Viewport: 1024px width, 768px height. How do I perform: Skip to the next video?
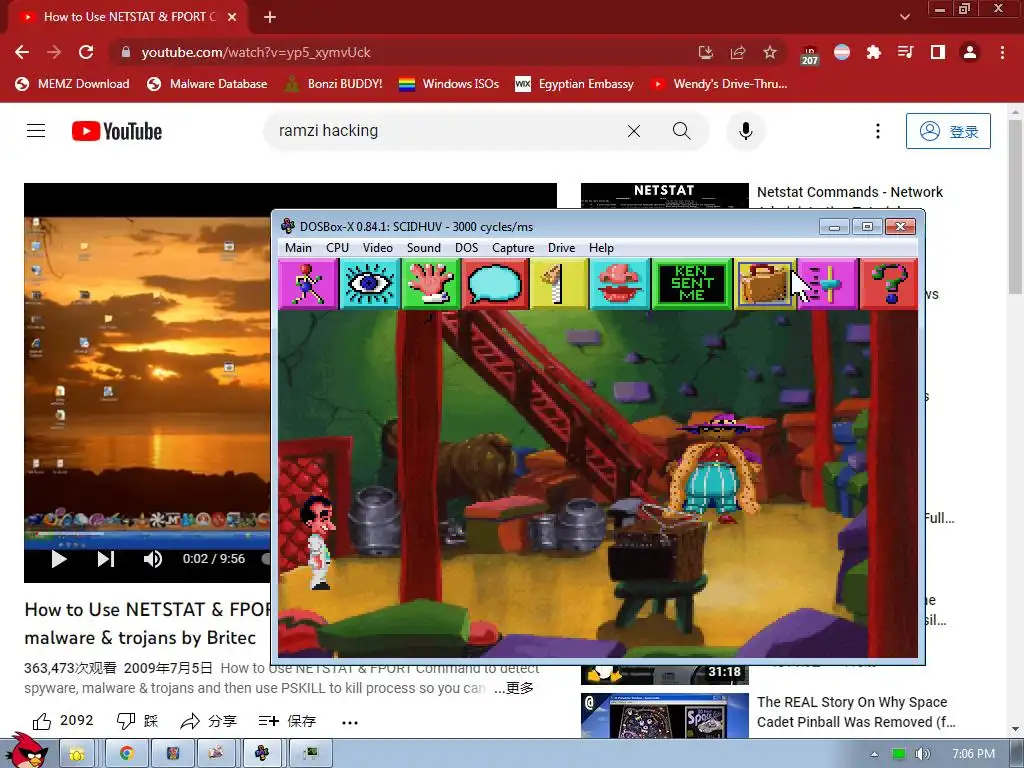tap(106, 559)
